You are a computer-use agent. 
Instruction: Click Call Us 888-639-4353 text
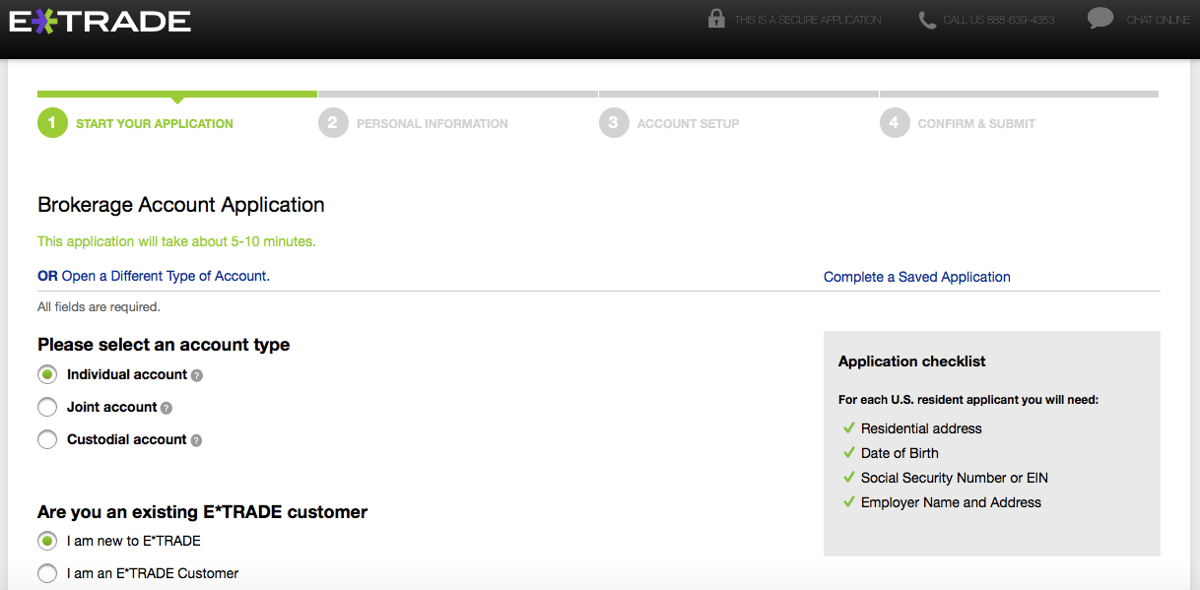998,20
